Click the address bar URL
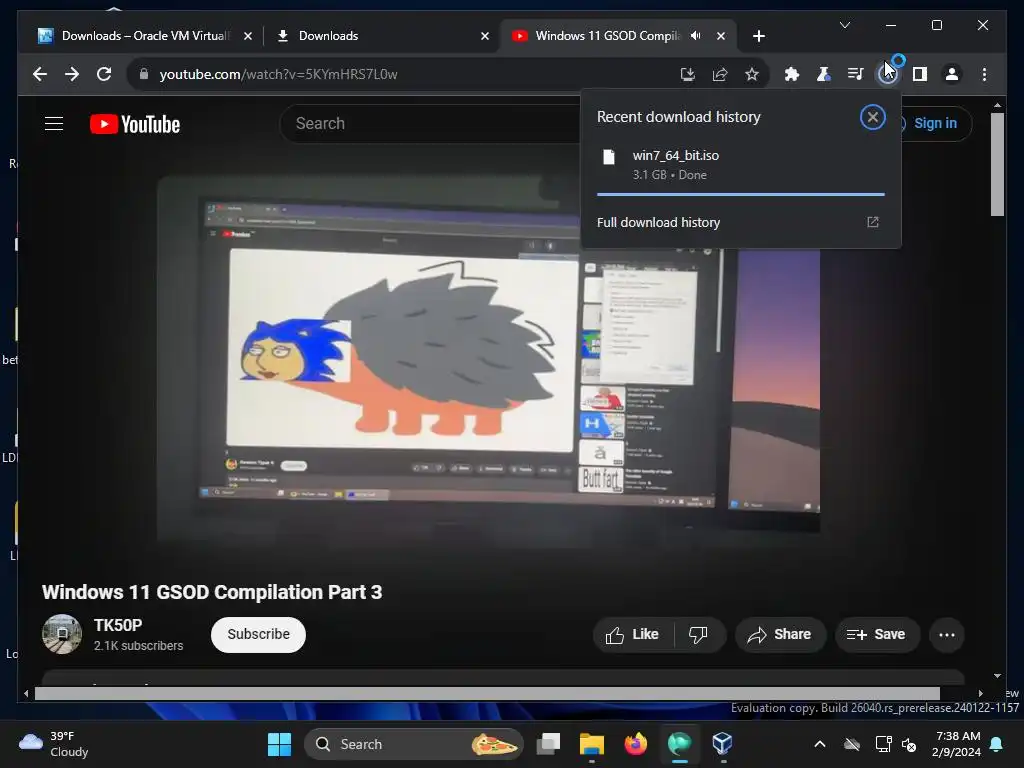The width and height of the screenshot is (1024, 768). click(x=278, y=74)
